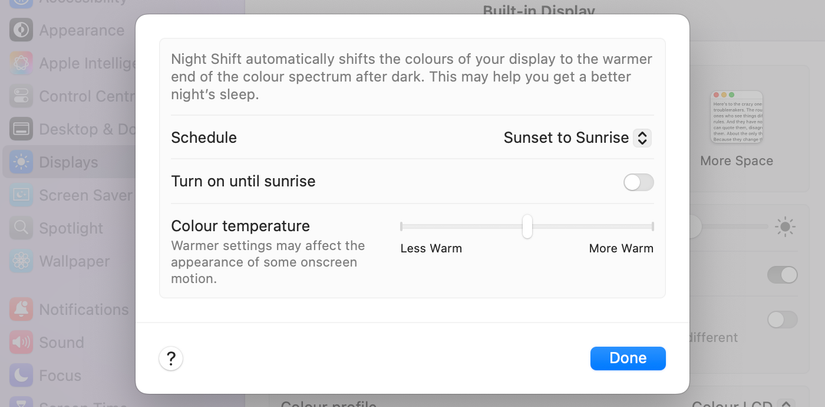Click the Notifications bell icon
The image size is (825, 407).
(21, 310)
